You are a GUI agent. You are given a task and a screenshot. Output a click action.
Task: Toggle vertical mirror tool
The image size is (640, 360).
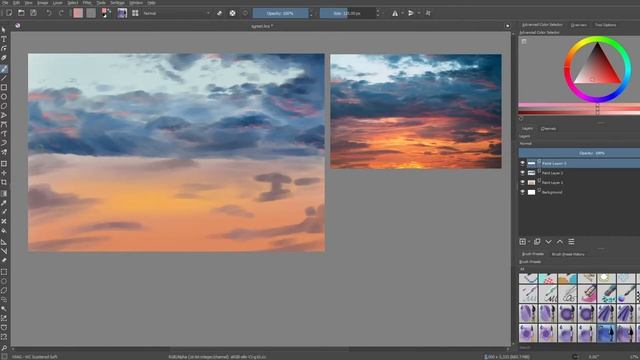(411, 13)
